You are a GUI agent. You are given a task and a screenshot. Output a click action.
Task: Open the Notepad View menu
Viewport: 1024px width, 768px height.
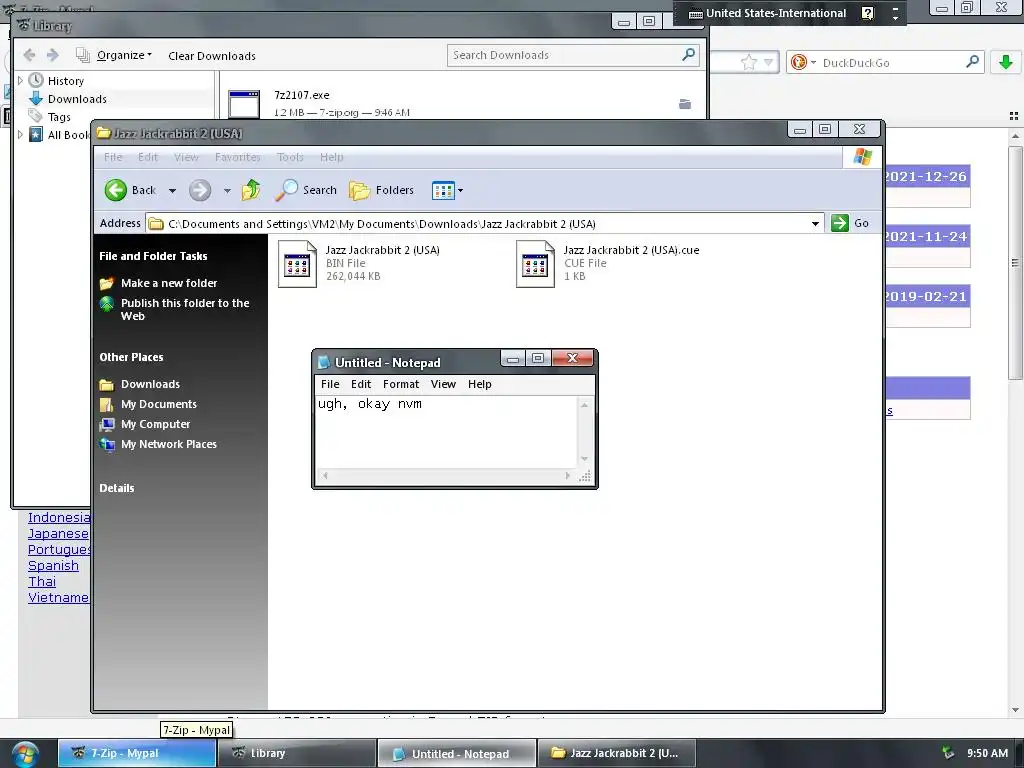(443, 384)
